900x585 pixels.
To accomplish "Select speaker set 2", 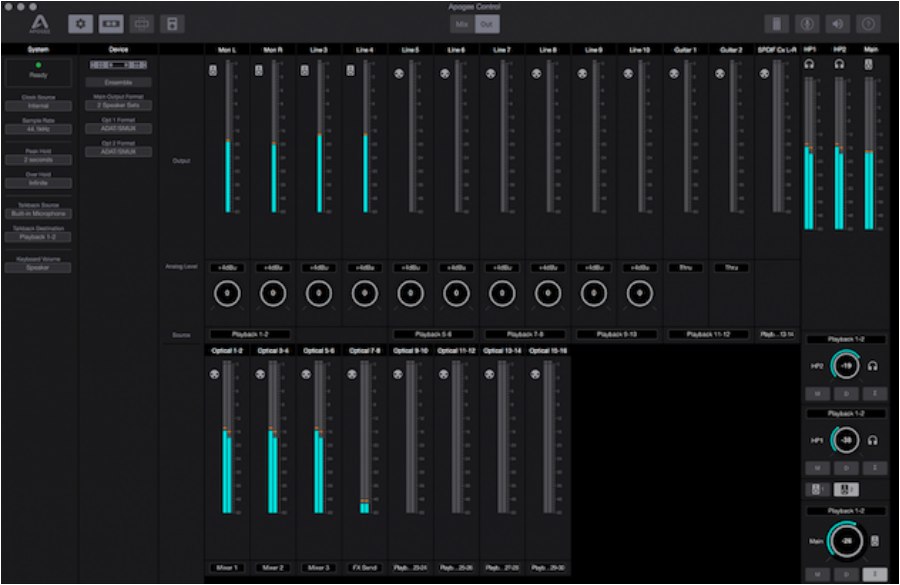I will [845, 489].
